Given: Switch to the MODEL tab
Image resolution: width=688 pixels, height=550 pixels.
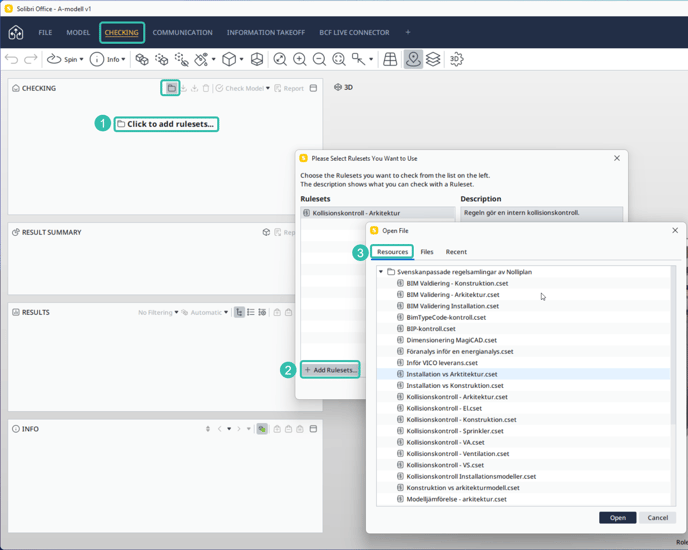Looking at the screenshot, I should pos(78,32).
